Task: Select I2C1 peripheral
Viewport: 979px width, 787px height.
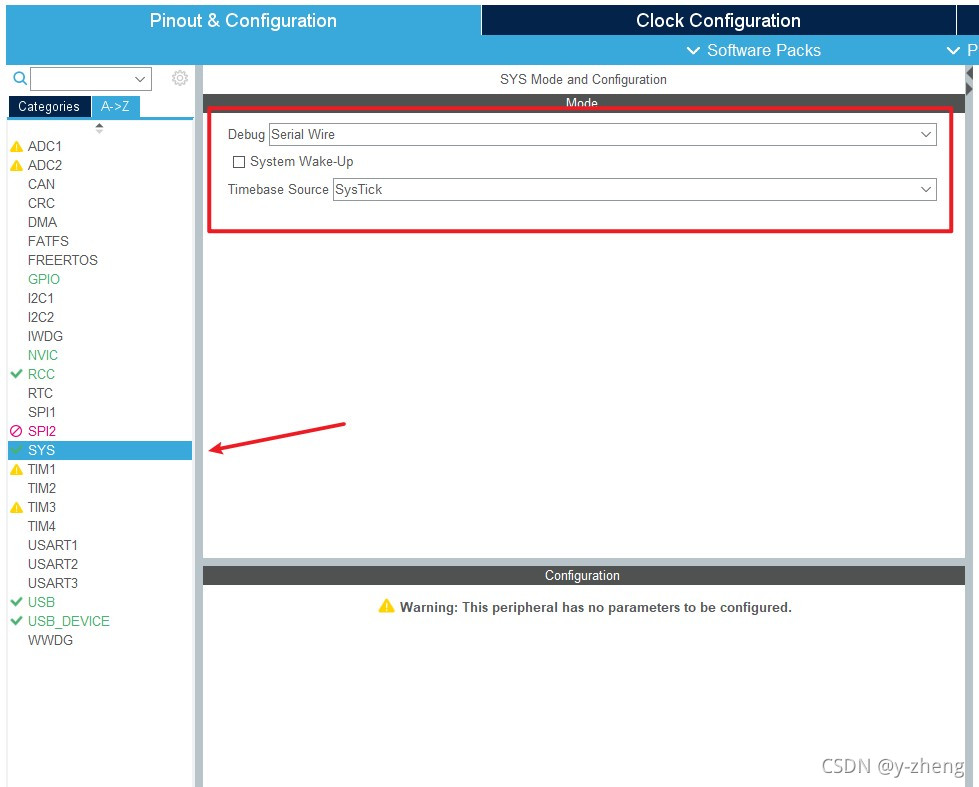Action: coord(41,298)
